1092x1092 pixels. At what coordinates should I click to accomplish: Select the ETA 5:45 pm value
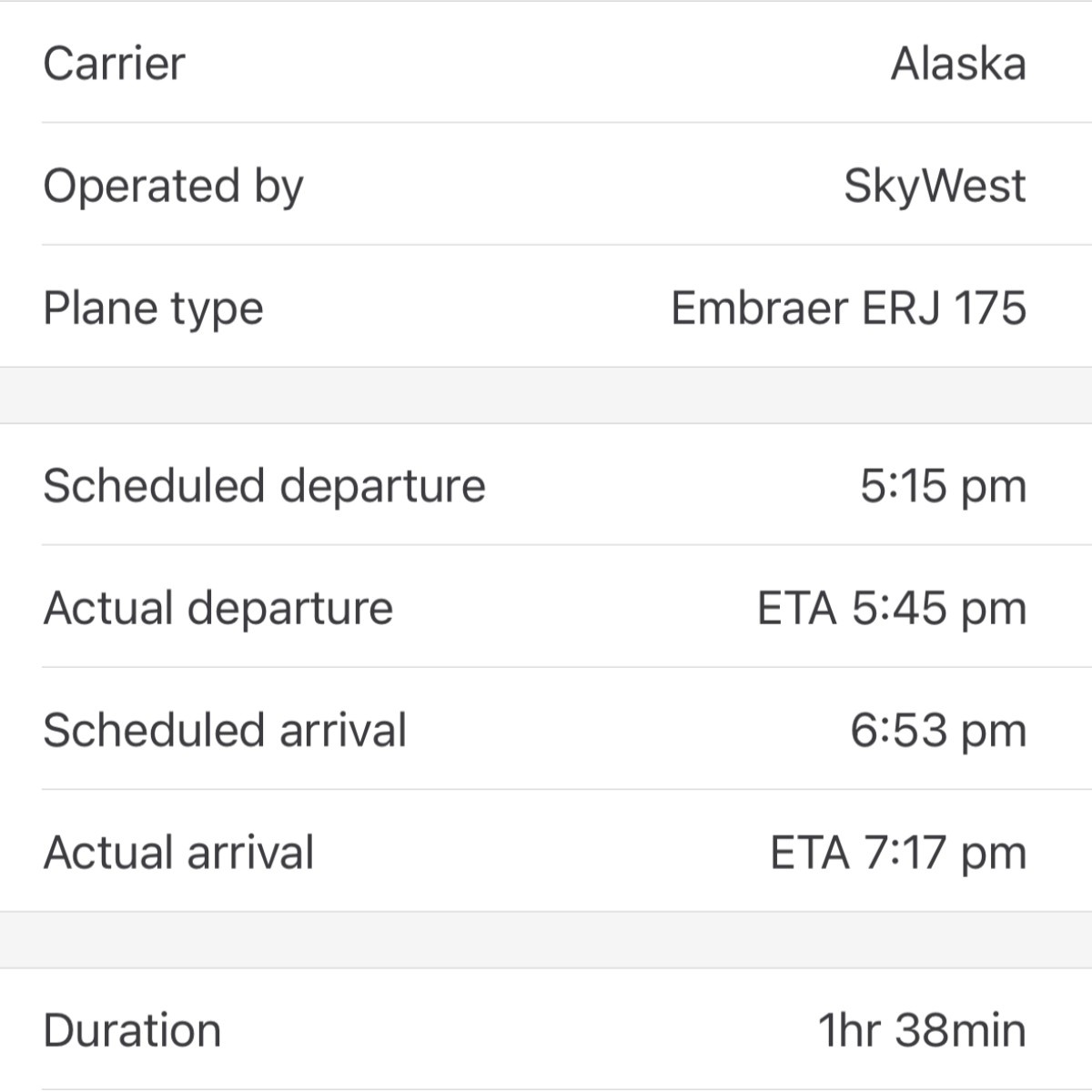pos(892,608)
